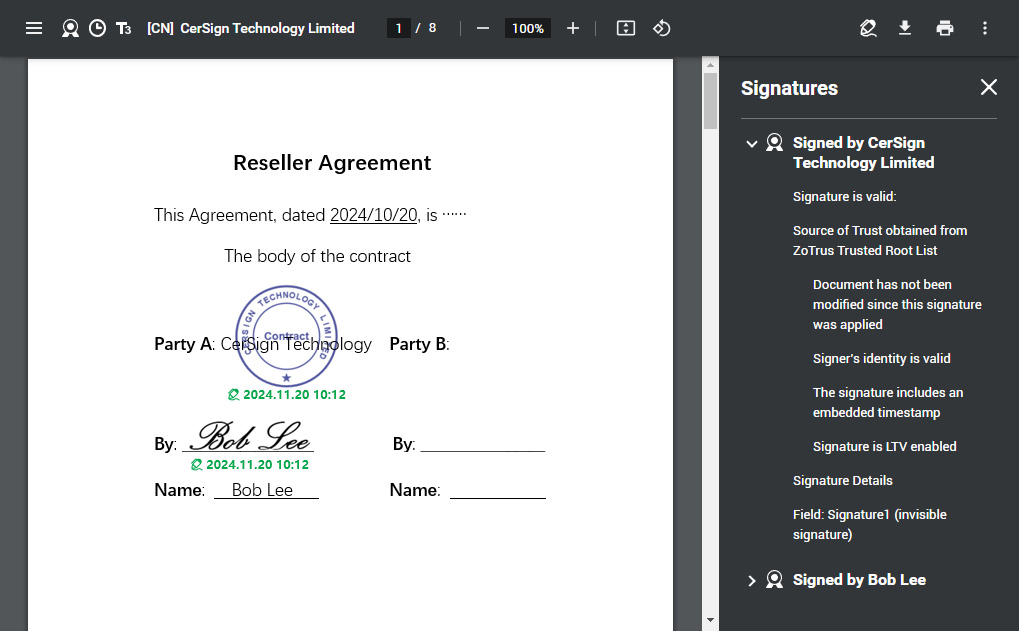The height and width of the screenshot is (631, 1019).
Task: Open the draw signature pen tool
Action: pyautogui.click(x=868, y=28)
